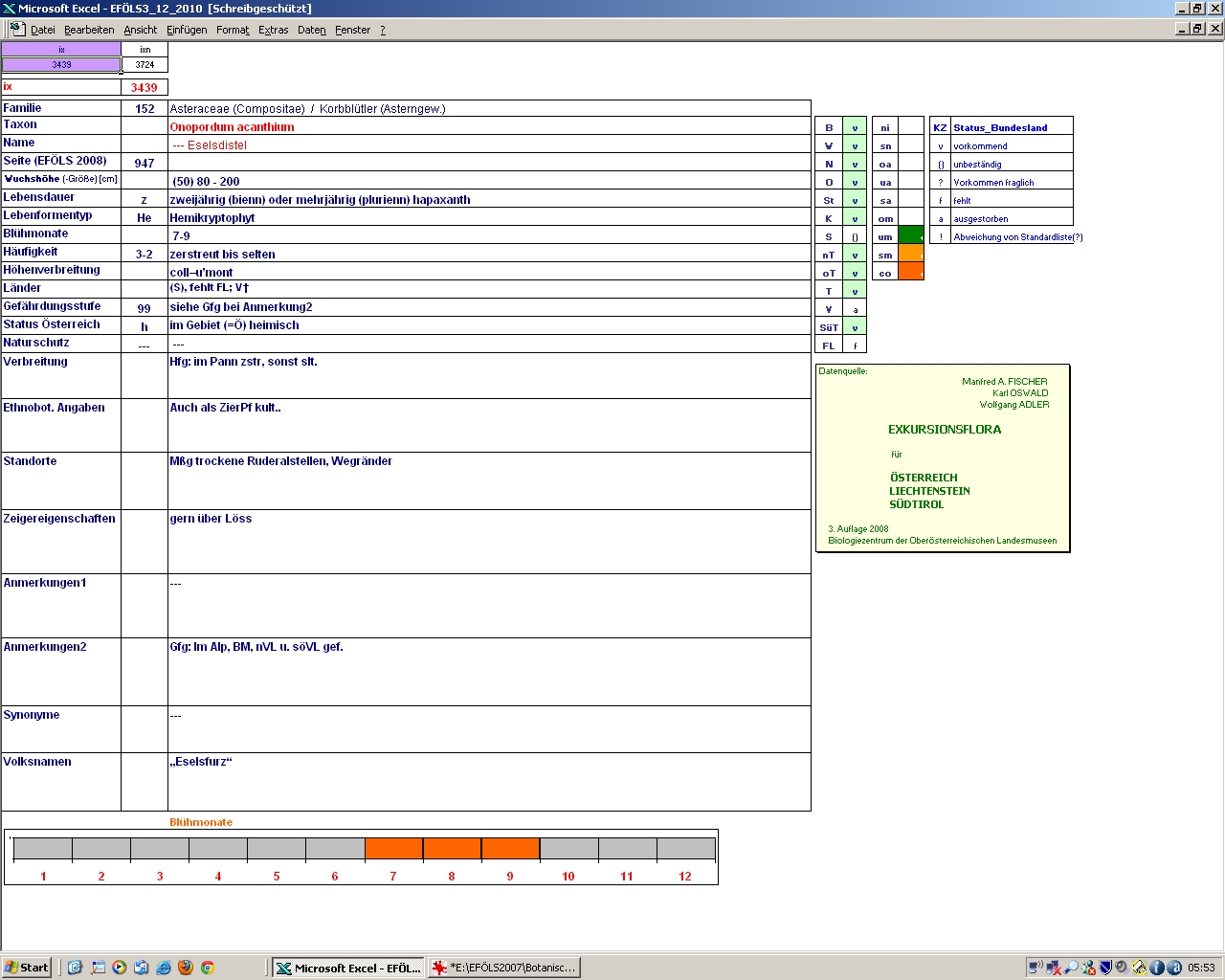Click the 'Mßg trockene Ruderalstellen, Wegränder' cell
Viewport: 1225px width, 980px height.
[489, 480]
